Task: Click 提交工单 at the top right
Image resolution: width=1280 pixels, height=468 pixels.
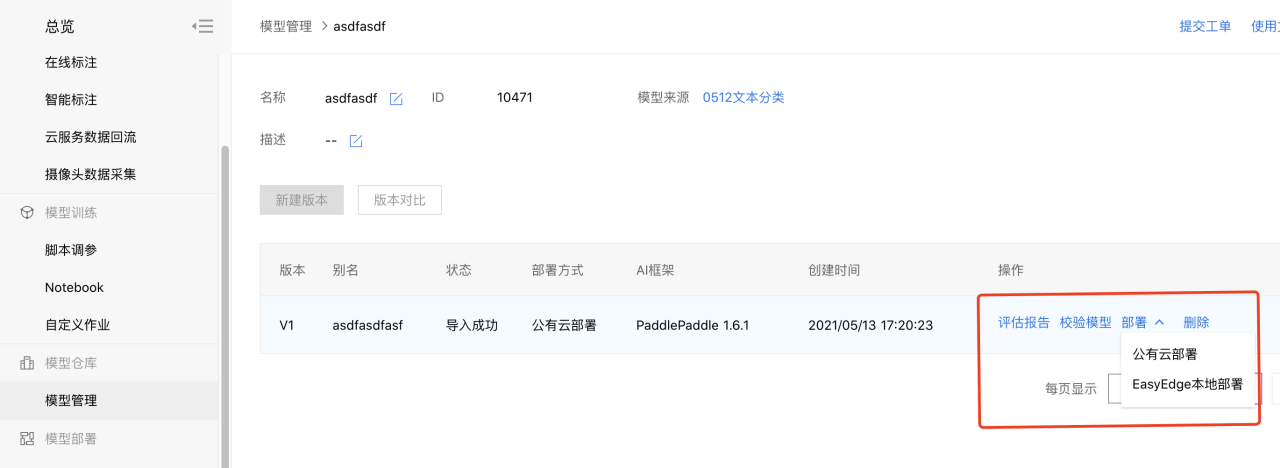Action: 1206,26
